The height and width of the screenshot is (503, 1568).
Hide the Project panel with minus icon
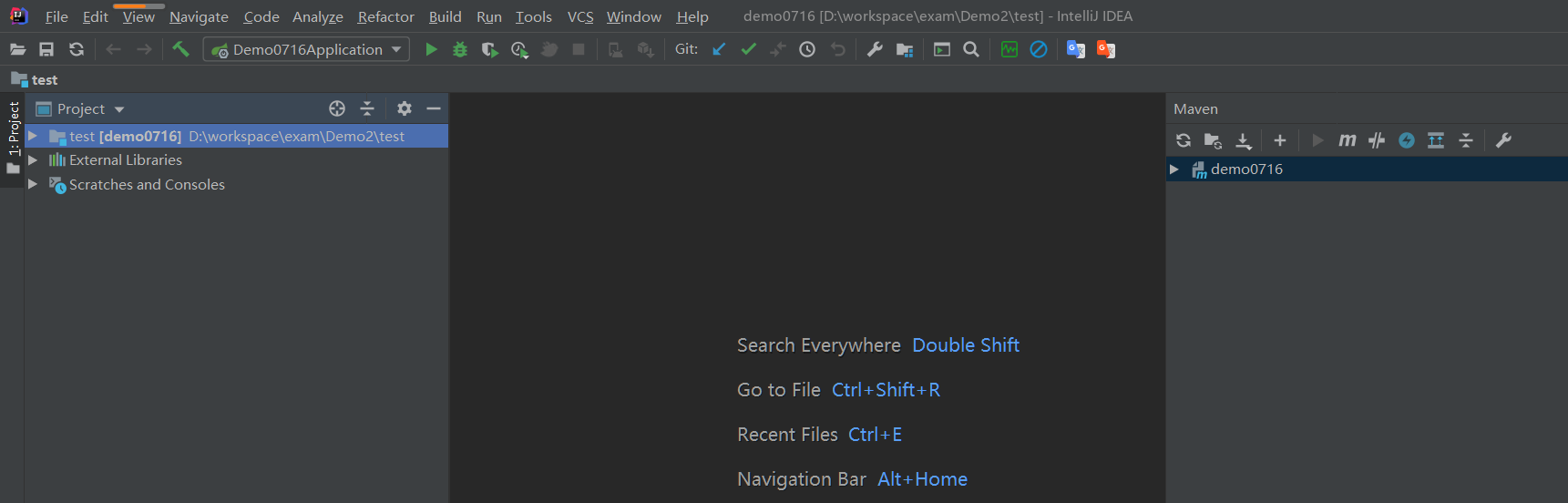tap(434, 108)
